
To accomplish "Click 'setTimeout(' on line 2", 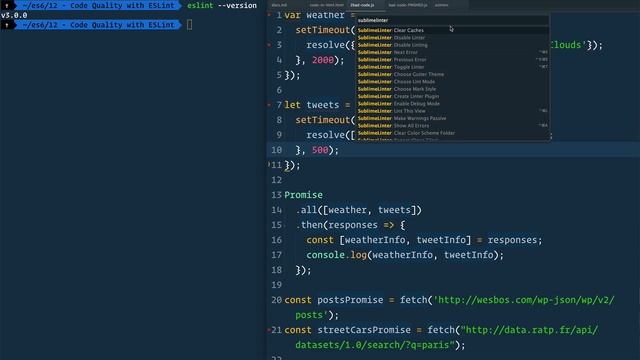I will tap(326, 30).
